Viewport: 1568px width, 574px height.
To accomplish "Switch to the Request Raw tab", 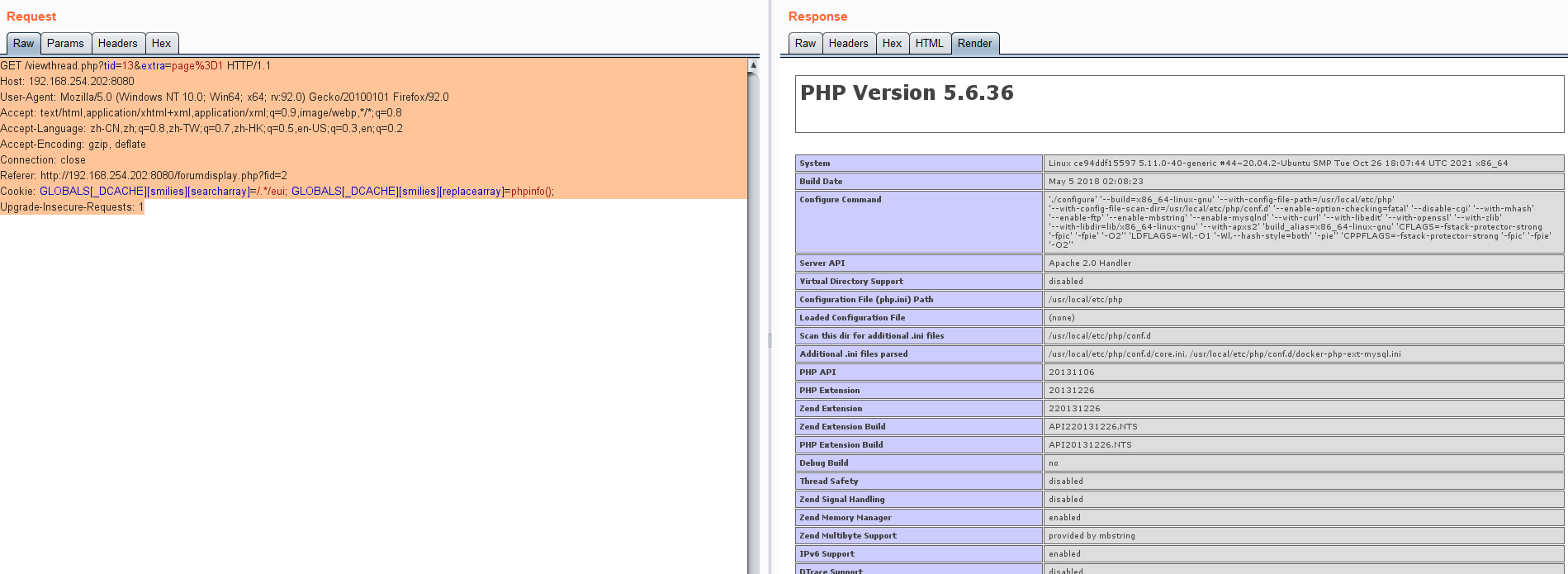I will coord(24,44).
